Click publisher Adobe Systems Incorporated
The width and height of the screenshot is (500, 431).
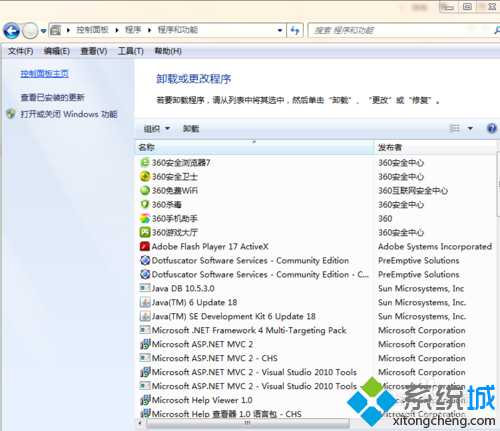pos(435,247)
